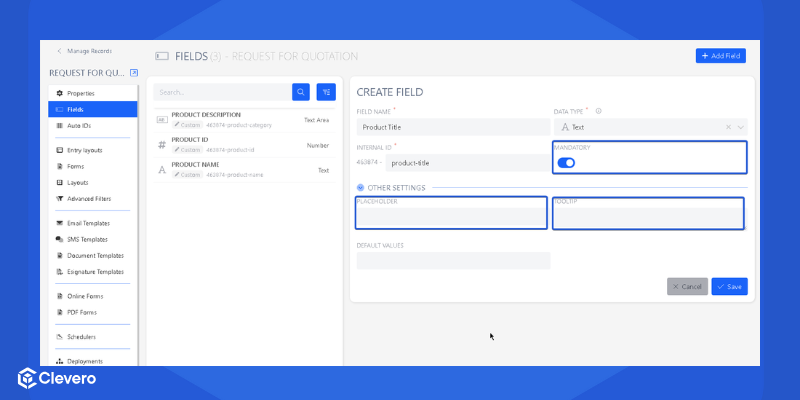Click the Add Field button
Image resolution: width=800 pixels, height=400 pixels.
pos(720,56)
